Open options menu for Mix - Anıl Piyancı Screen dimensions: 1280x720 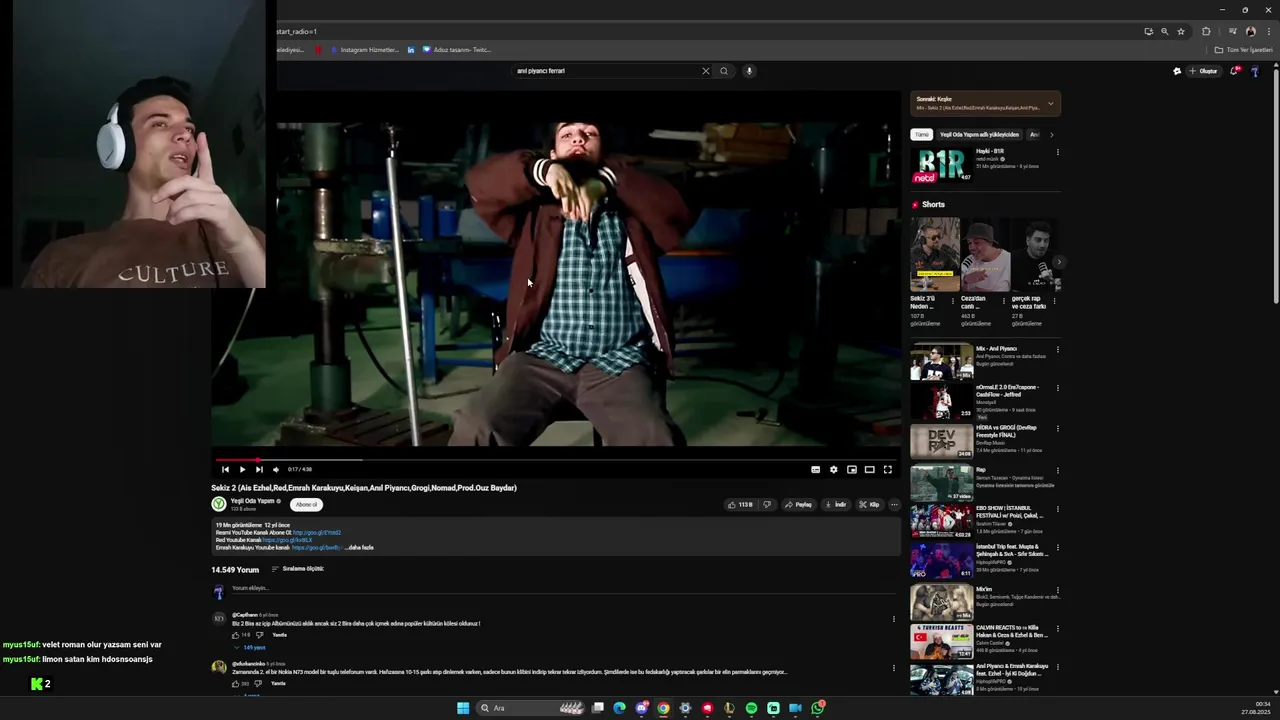tap(1057, 350)
